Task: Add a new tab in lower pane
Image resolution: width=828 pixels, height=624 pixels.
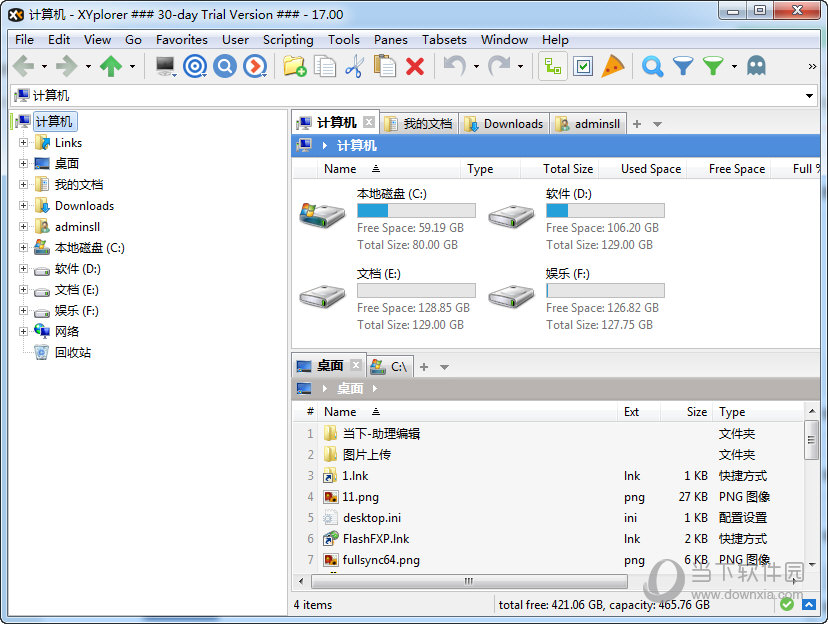Action: tap(424, 366)
